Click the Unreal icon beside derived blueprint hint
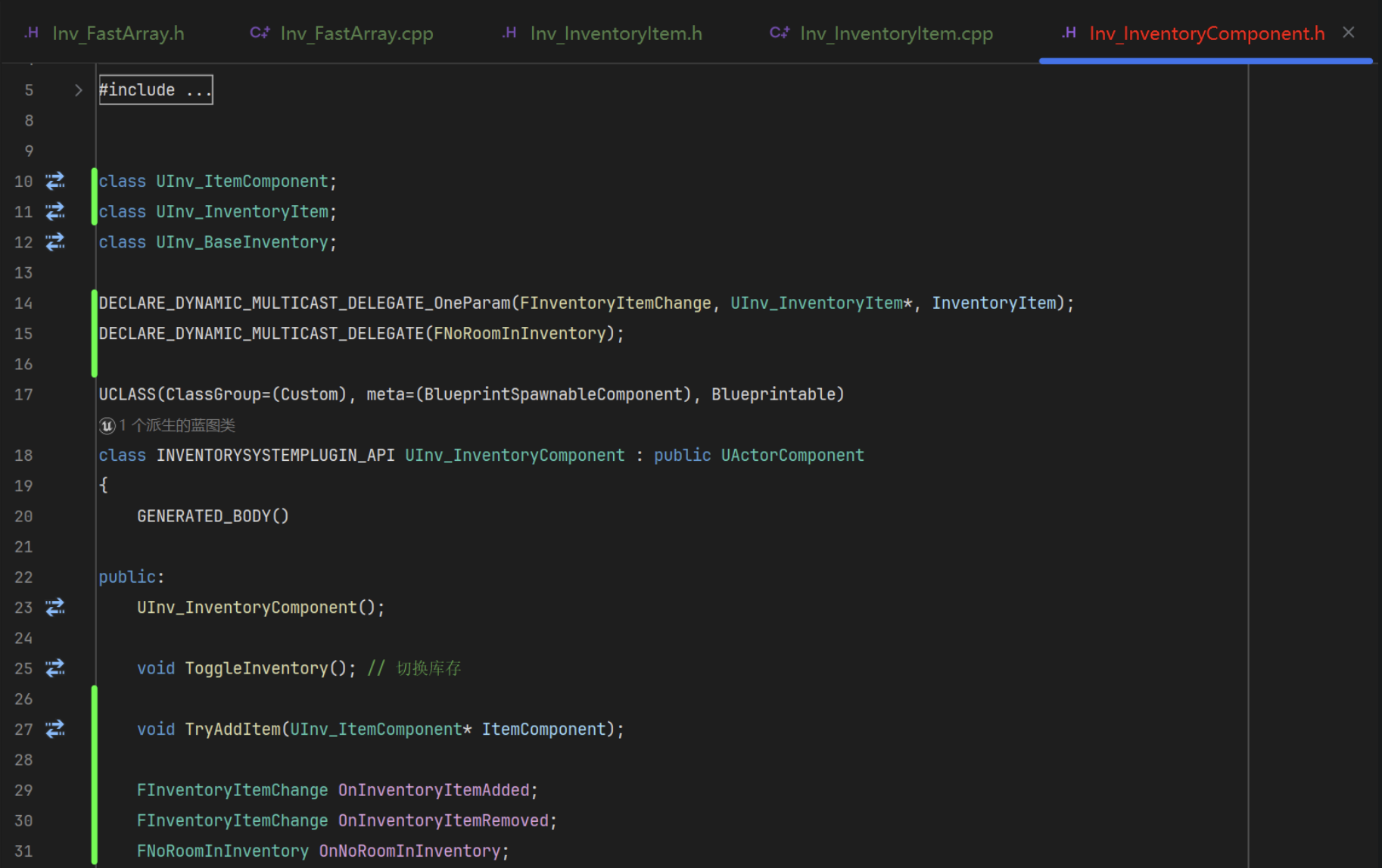 (107, 425)
